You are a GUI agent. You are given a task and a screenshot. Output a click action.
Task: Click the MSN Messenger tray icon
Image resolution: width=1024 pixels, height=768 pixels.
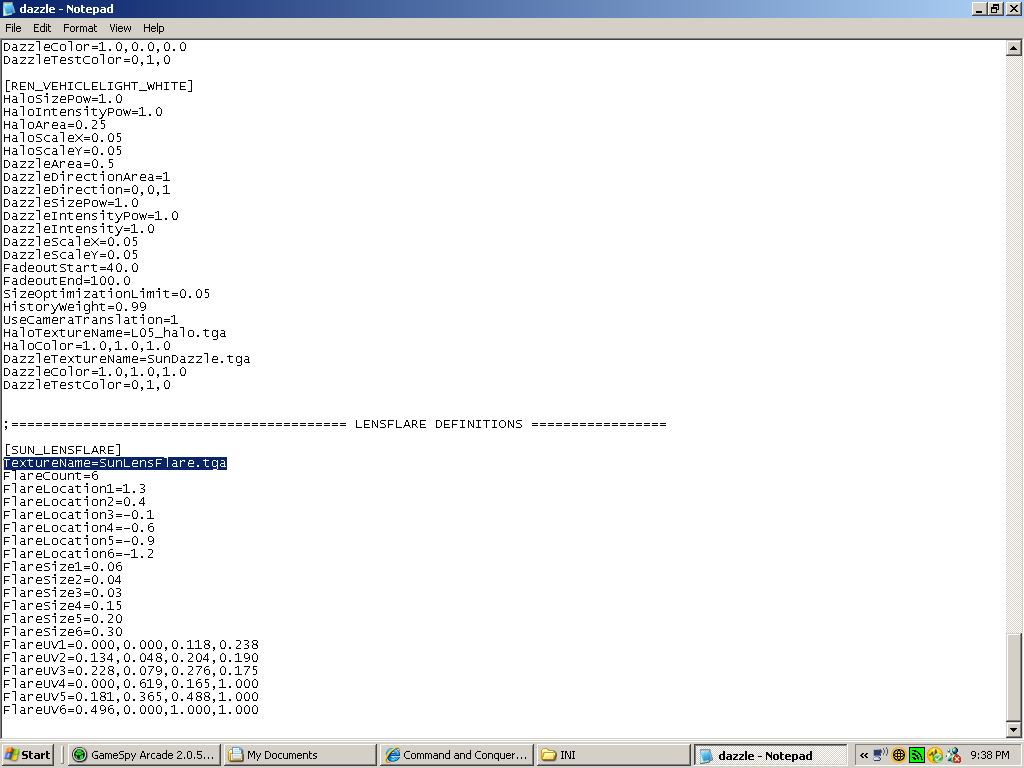coord(953,755)
